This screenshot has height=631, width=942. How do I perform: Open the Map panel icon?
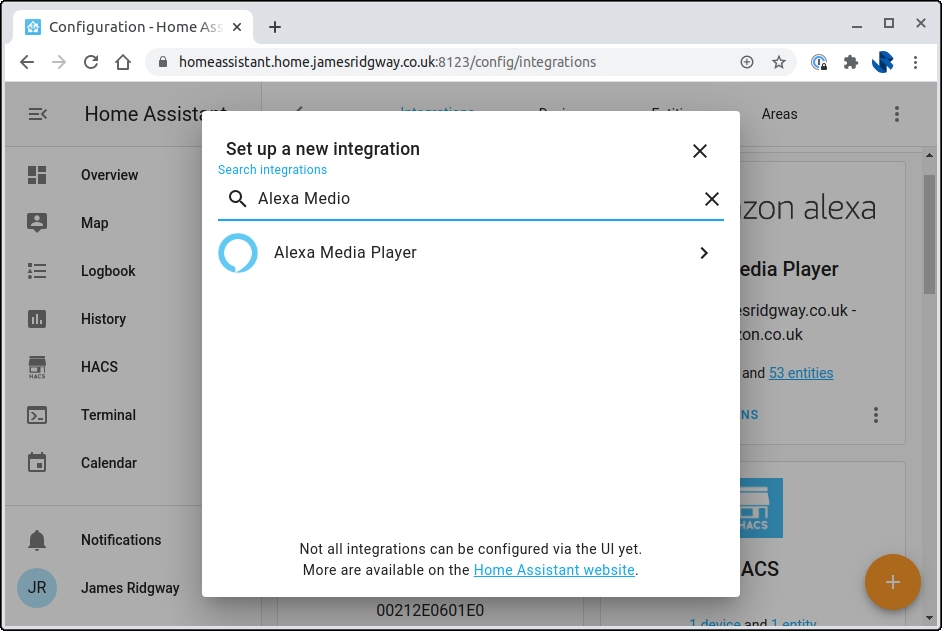(37, 222)
